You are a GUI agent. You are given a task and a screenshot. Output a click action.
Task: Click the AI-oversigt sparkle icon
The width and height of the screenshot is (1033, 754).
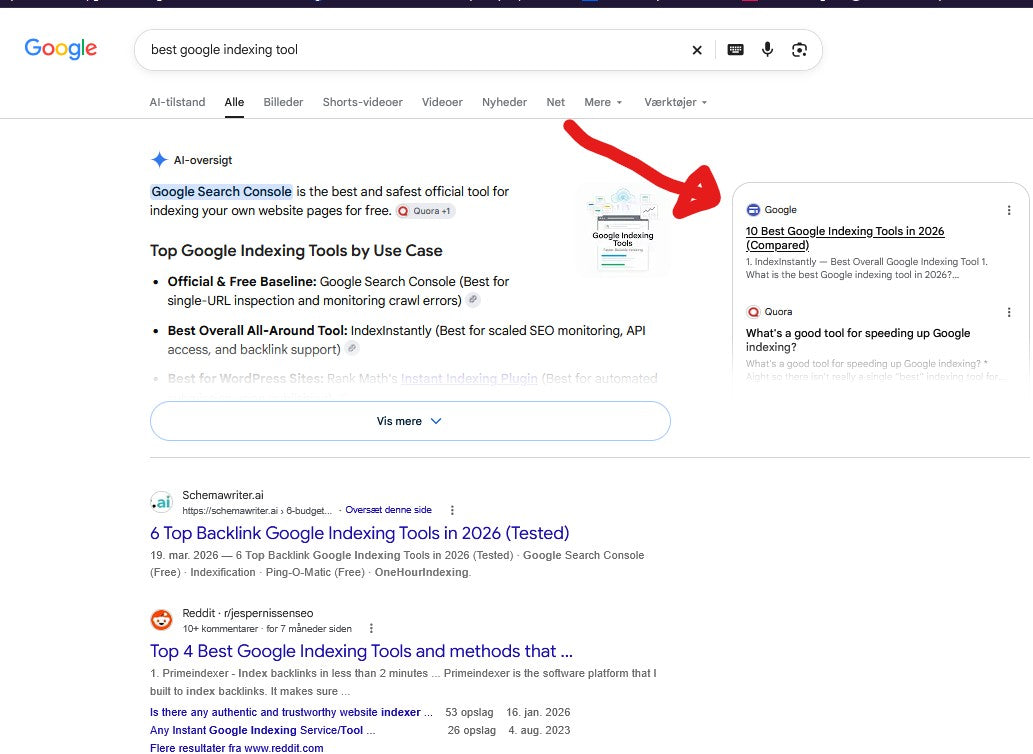coord(159,159)
